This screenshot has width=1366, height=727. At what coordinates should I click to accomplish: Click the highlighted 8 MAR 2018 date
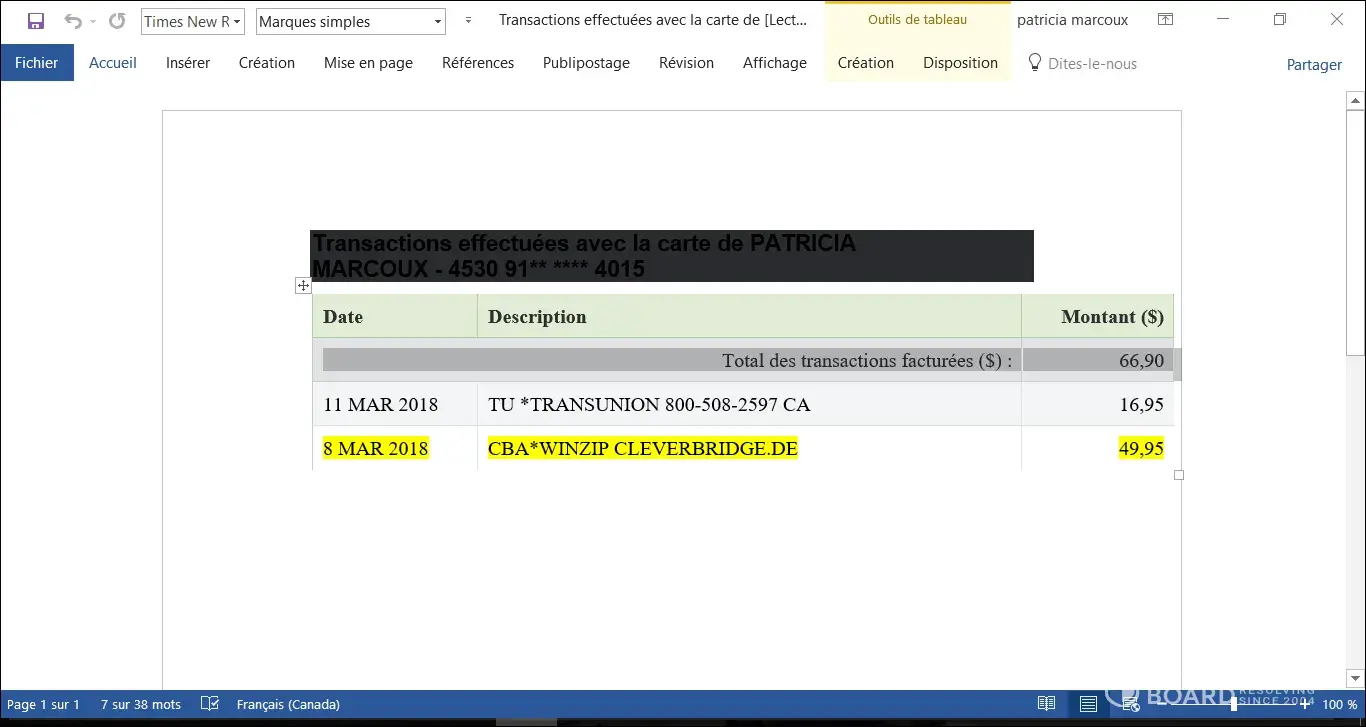[x=376, y=449]
